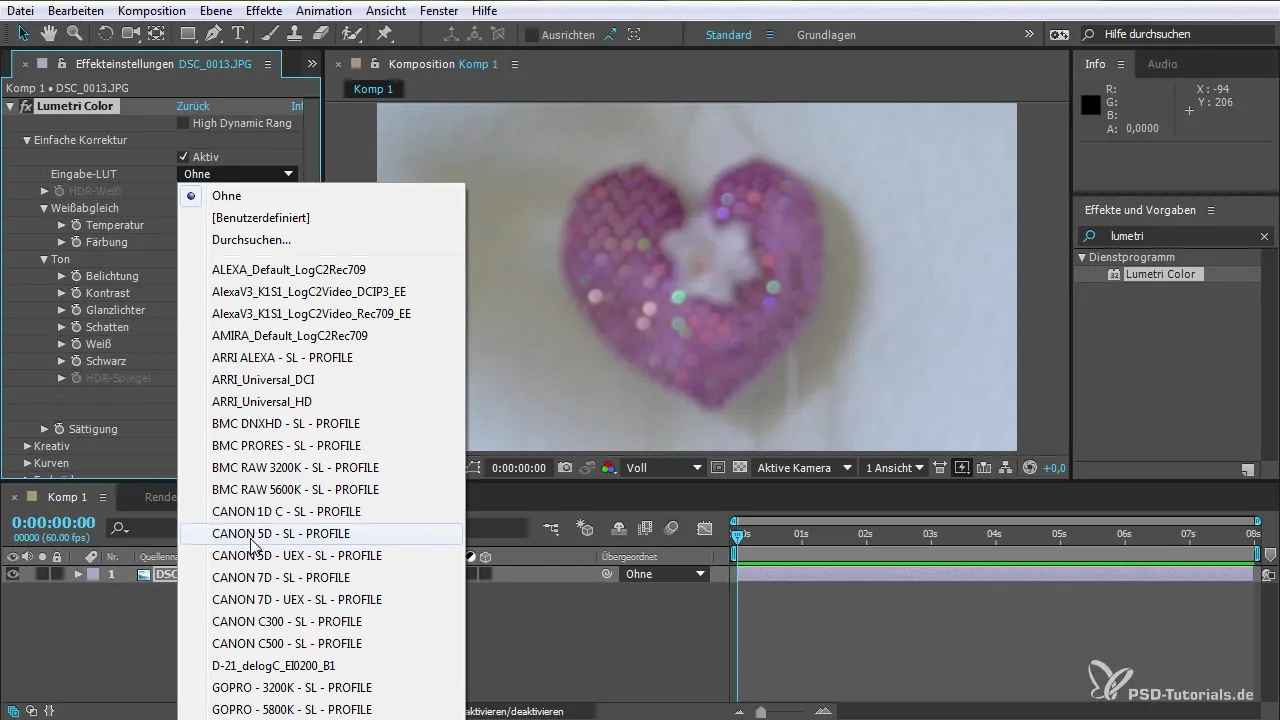
Task: Select the Selection arrow tool
Action: (x=24, y=34)
